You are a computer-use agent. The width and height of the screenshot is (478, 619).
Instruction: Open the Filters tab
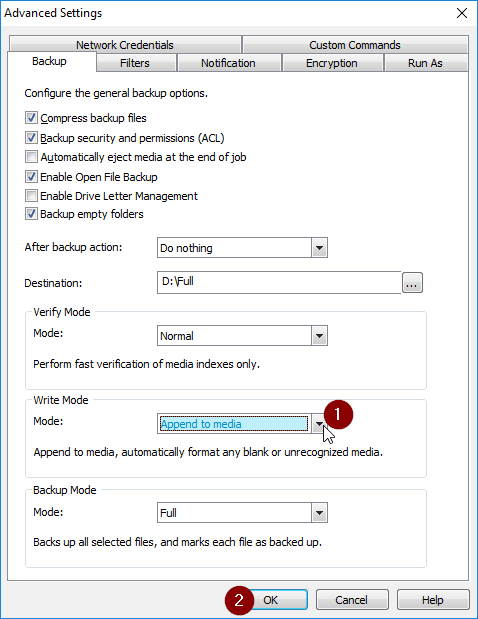click(x=136, y=63)
